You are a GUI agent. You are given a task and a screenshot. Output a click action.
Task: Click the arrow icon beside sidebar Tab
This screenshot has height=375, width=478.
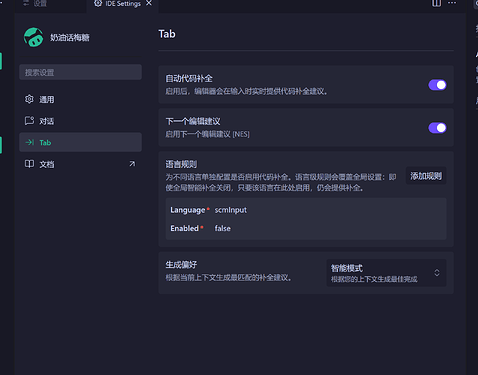pos(30,142)
